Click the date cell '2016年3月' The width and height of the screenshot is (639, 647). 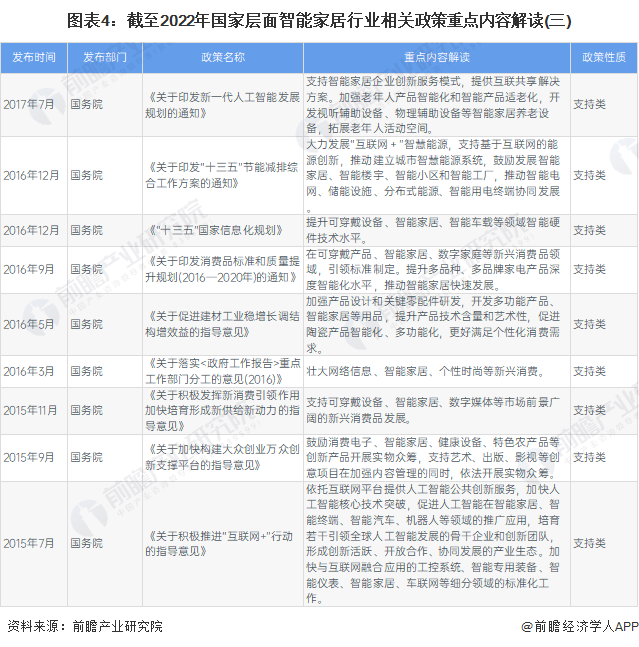29,371
